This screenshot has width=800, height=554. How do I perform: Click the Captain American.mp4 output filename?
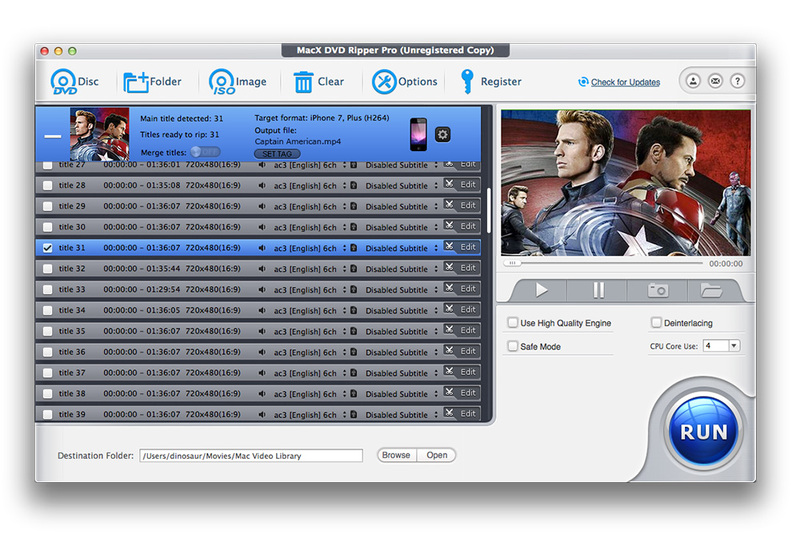pos(297,141)
